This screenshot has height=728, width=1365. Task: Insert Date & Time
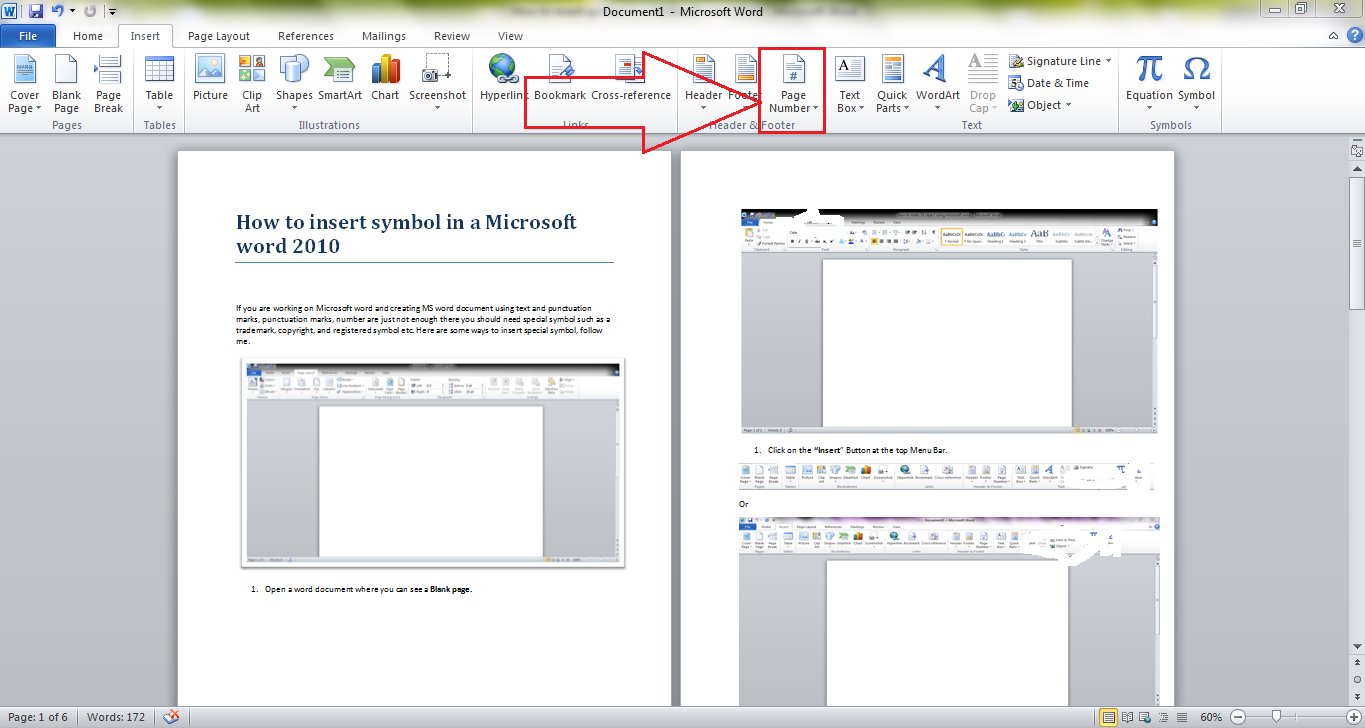click(x=1049, y=83)
